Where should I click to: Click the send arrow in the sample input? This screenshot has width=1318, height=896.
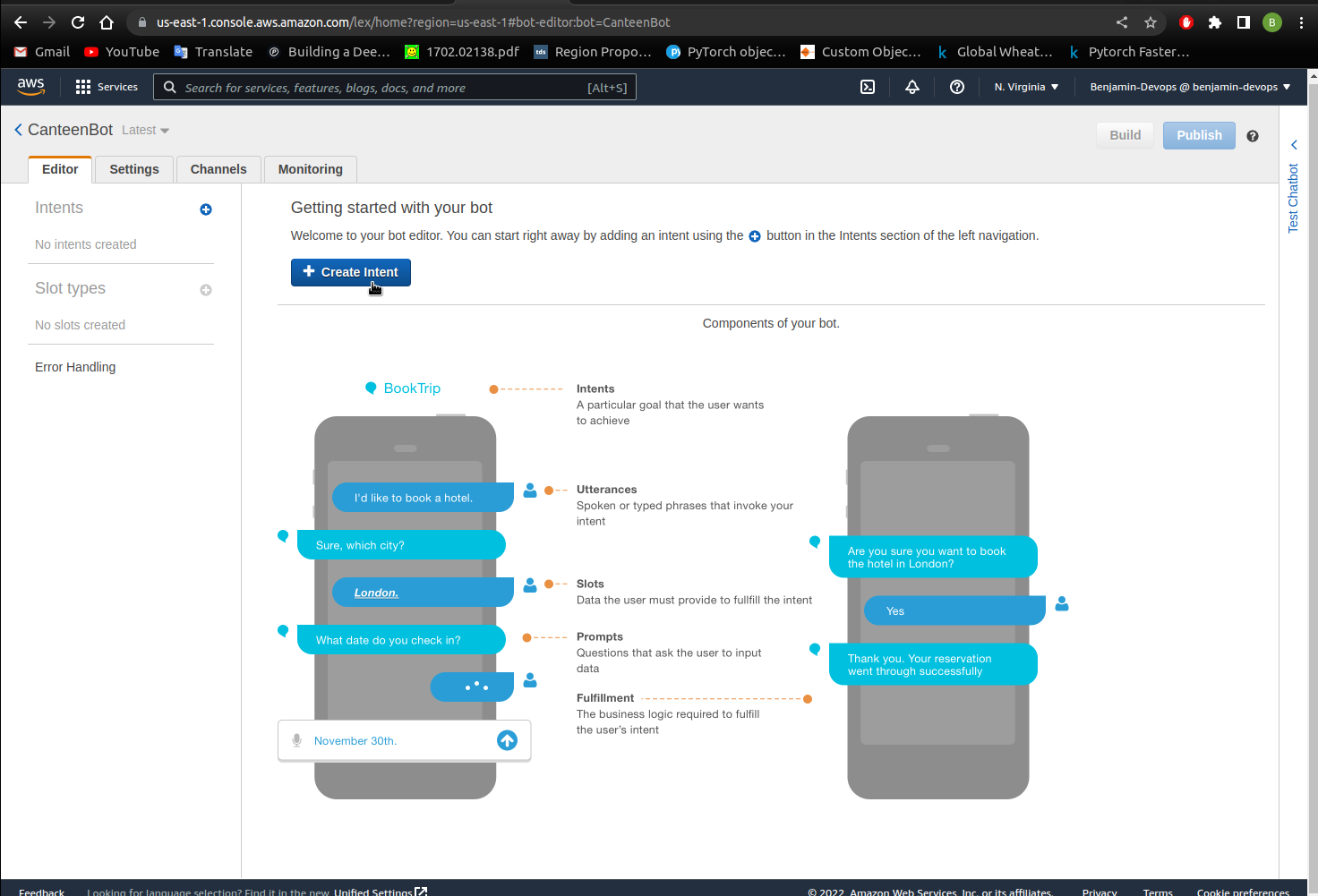coord(507,740)
